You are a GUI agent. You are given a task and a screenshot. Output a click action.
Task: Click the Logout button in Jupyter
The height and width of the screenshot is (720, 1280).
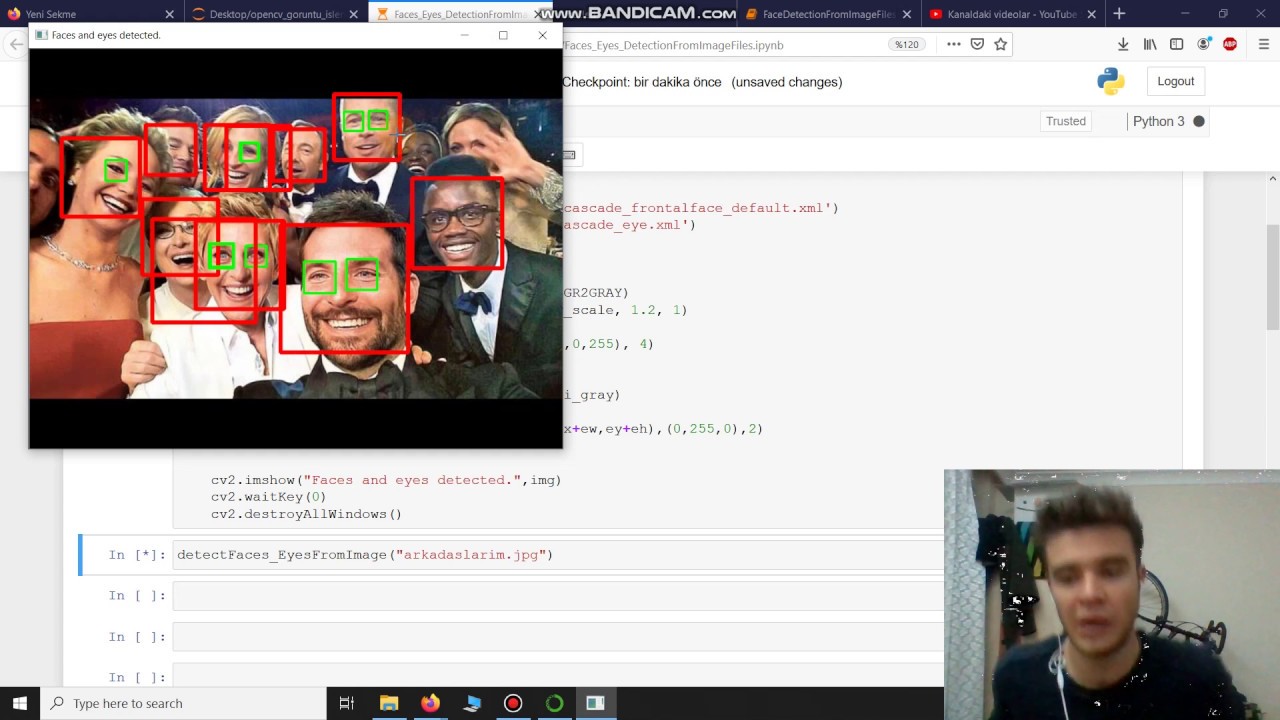pos(1175,81)
